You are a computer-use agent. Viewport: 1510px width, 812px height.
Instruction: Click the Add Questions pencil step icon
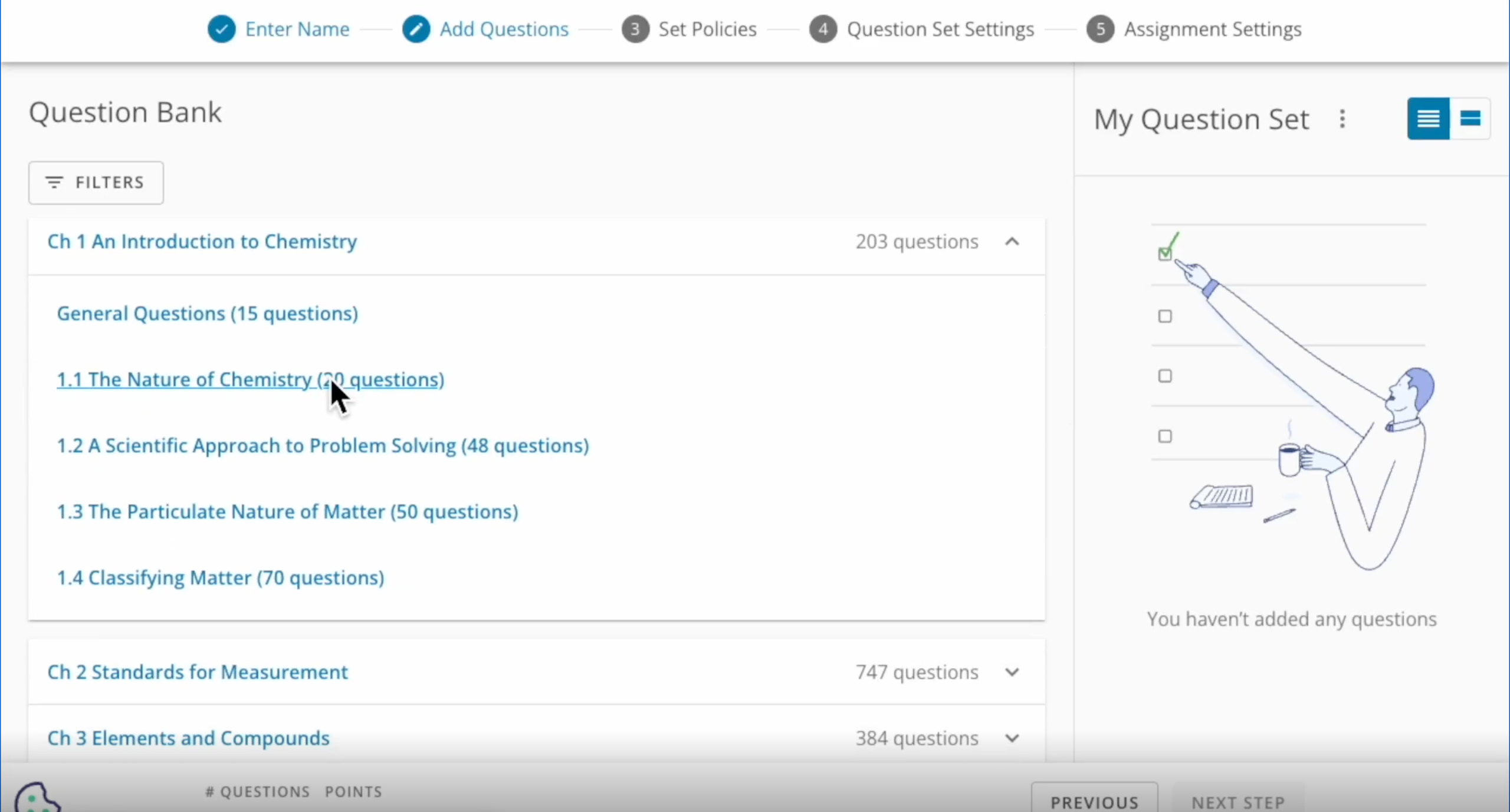coord(416,29)
